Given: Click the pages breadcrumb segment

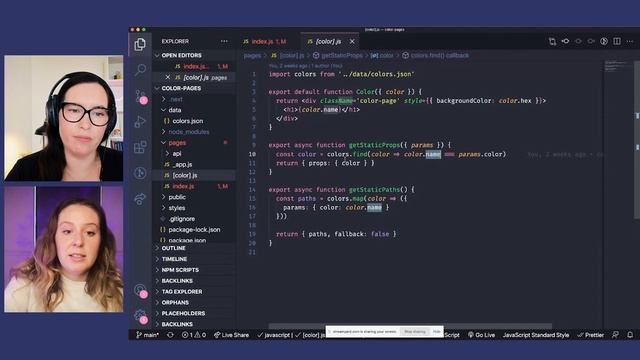Looking at the screenshot, I should [252, 56].
